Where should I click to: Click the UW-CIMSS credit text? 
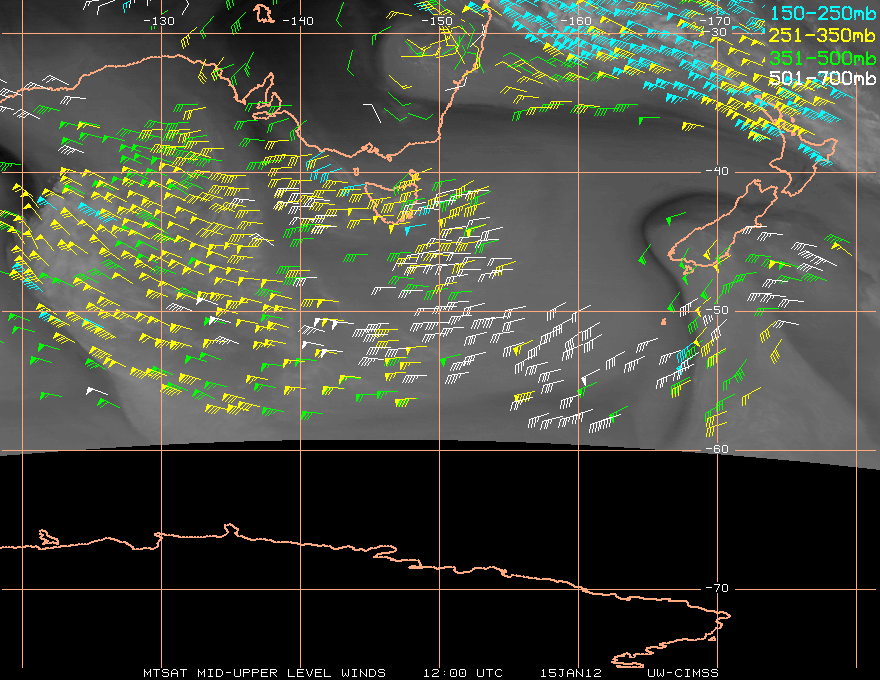pyautogui.click(x=682, y=673)
